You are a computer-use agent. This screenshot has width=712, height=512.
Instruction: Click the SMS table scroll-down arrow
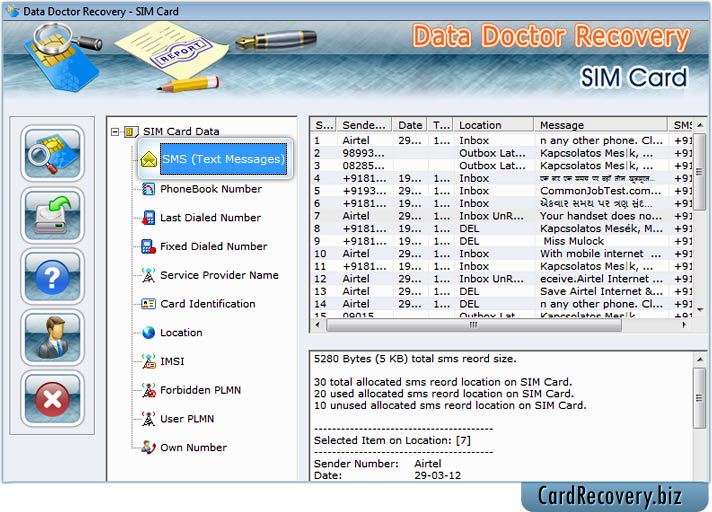[x=700, y=310]
